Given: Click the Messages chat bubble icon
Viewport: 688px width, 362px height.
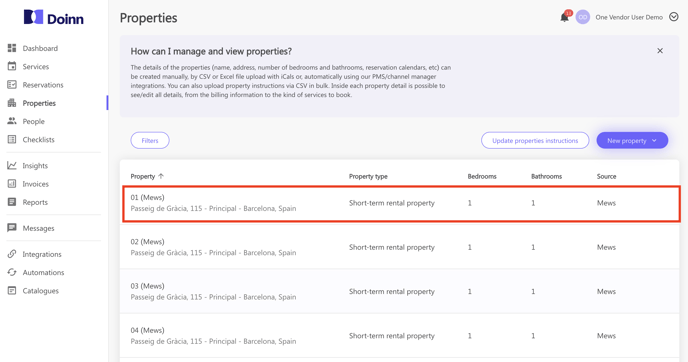Looking at the screenshot, I should pos(12,228).
